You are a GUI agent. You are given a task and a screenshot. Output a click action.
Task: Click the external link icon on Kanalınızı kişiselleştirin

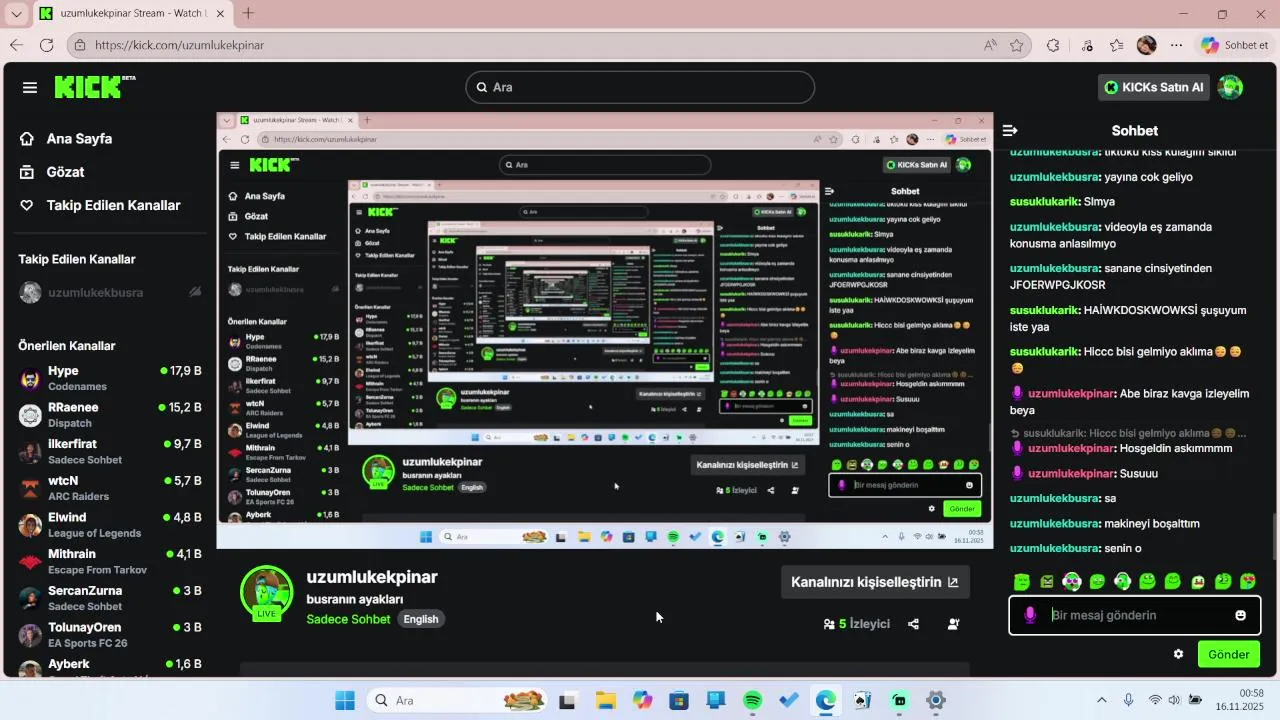tap(952, 582)
